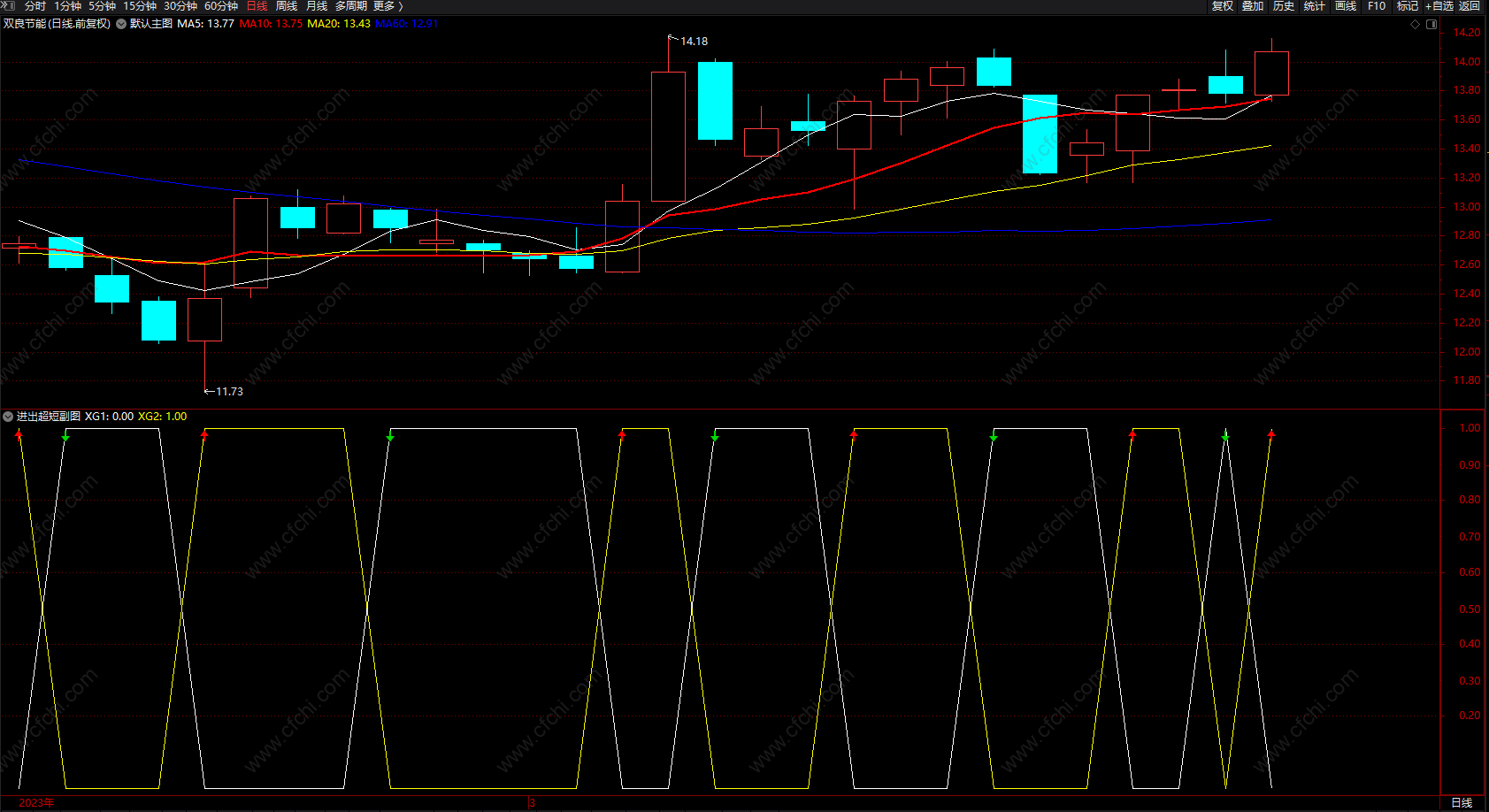Activate the 画线 drawing tools
Viewport: 1489px width, 812px height.
click(x=1346, y=6)
